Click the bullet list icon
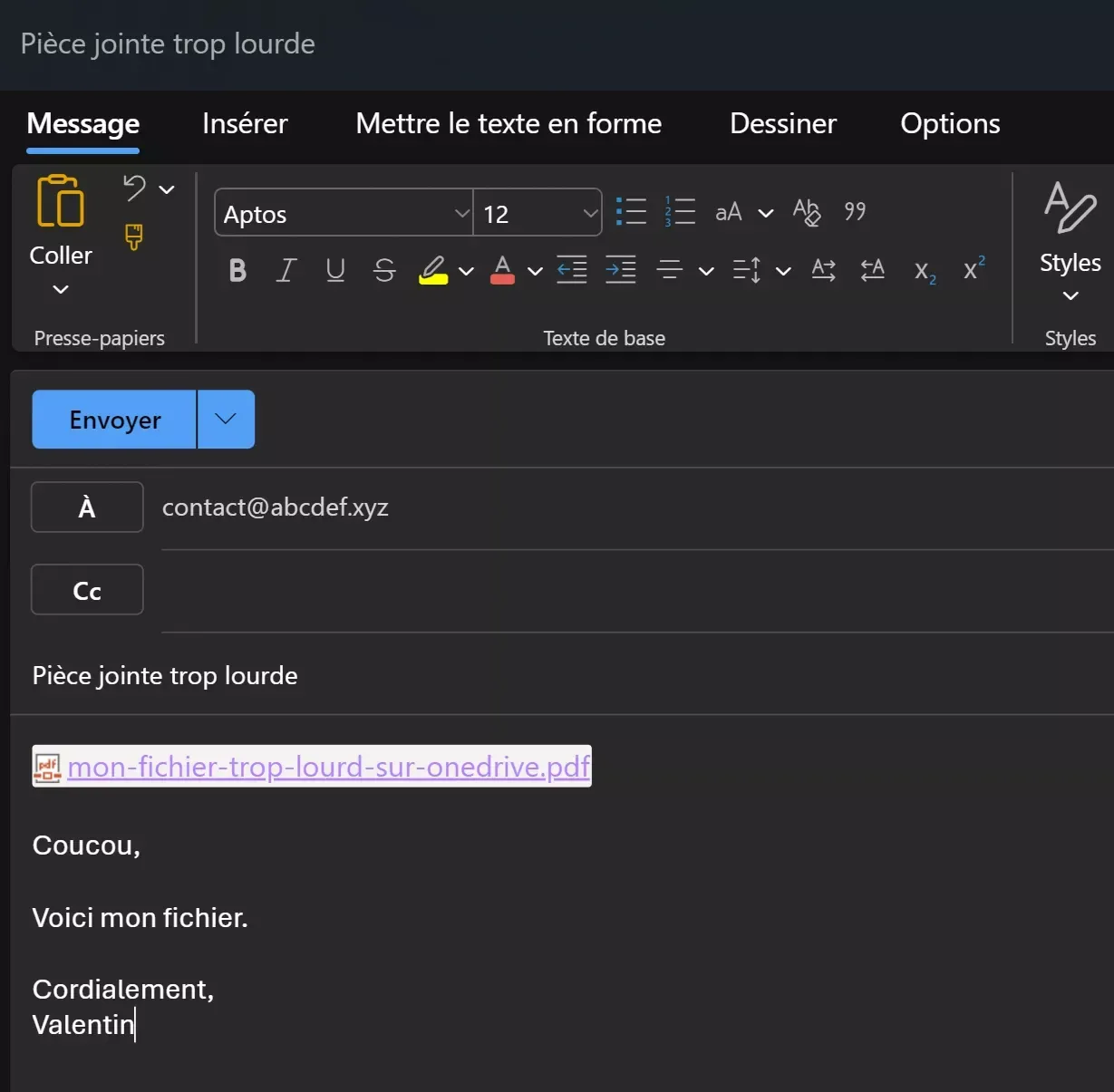Viewport: 1114px width, 1092px height. pyautogui.click(x=631, y=210)
